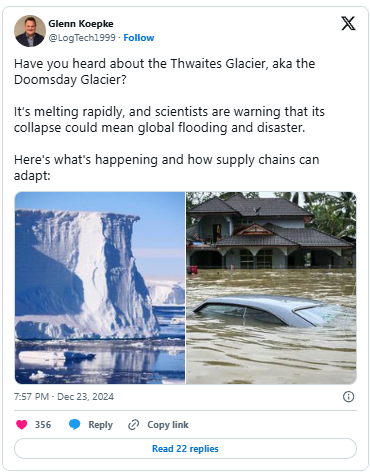Image resolution: width=370 pixels, height=474 pixels.
Task: Open the glacier iceberg photo
Action: coord(100,288)
